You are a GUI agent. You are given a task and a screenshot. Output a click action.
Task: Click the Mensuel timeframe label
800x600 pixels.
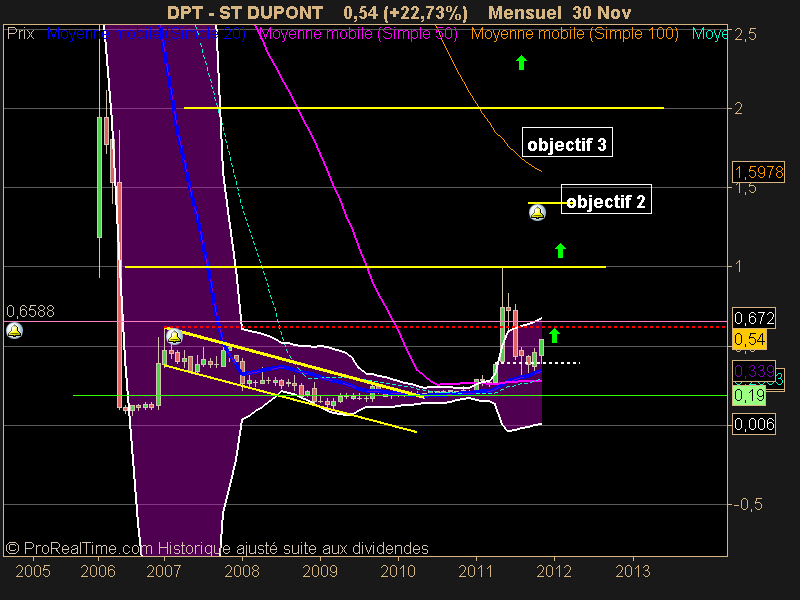pyautogui.click(x=524, y=13)
